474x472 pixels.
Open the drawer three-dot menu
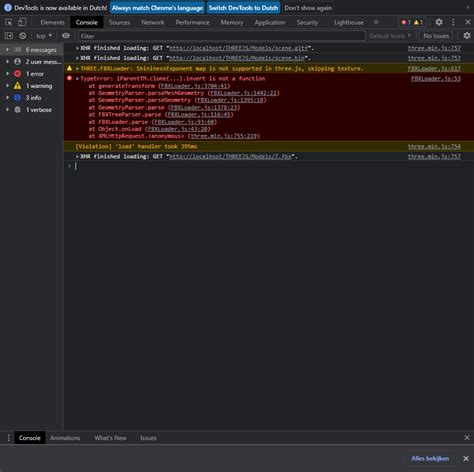point(8,438)
